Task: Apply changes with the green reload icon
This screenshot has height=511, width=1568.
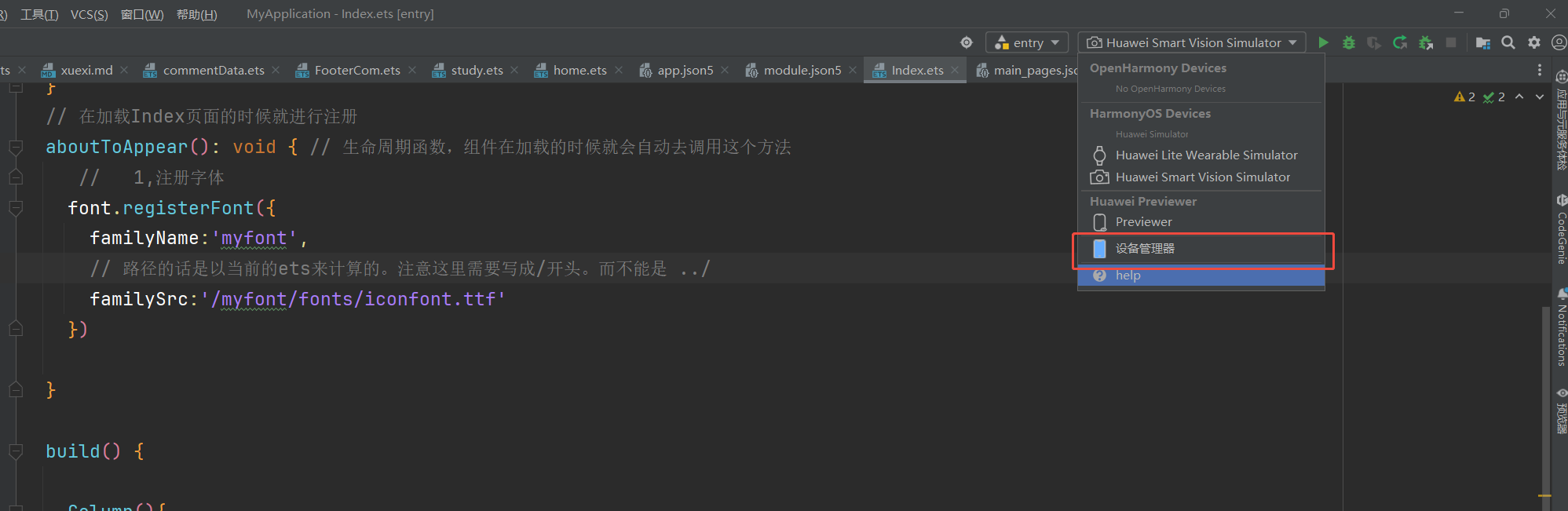Action: 1400,42
